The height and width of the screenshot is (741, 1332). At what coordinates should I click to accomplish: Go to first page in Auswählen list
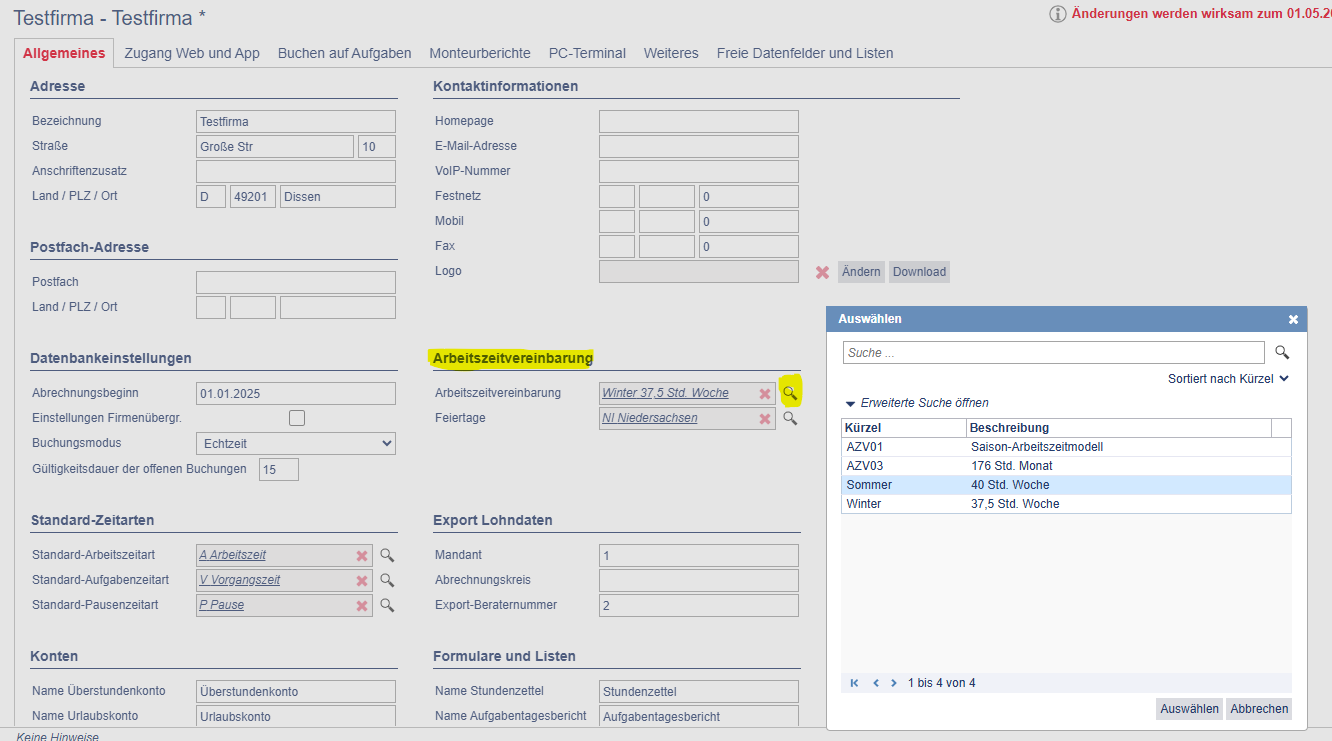(855, 683)
